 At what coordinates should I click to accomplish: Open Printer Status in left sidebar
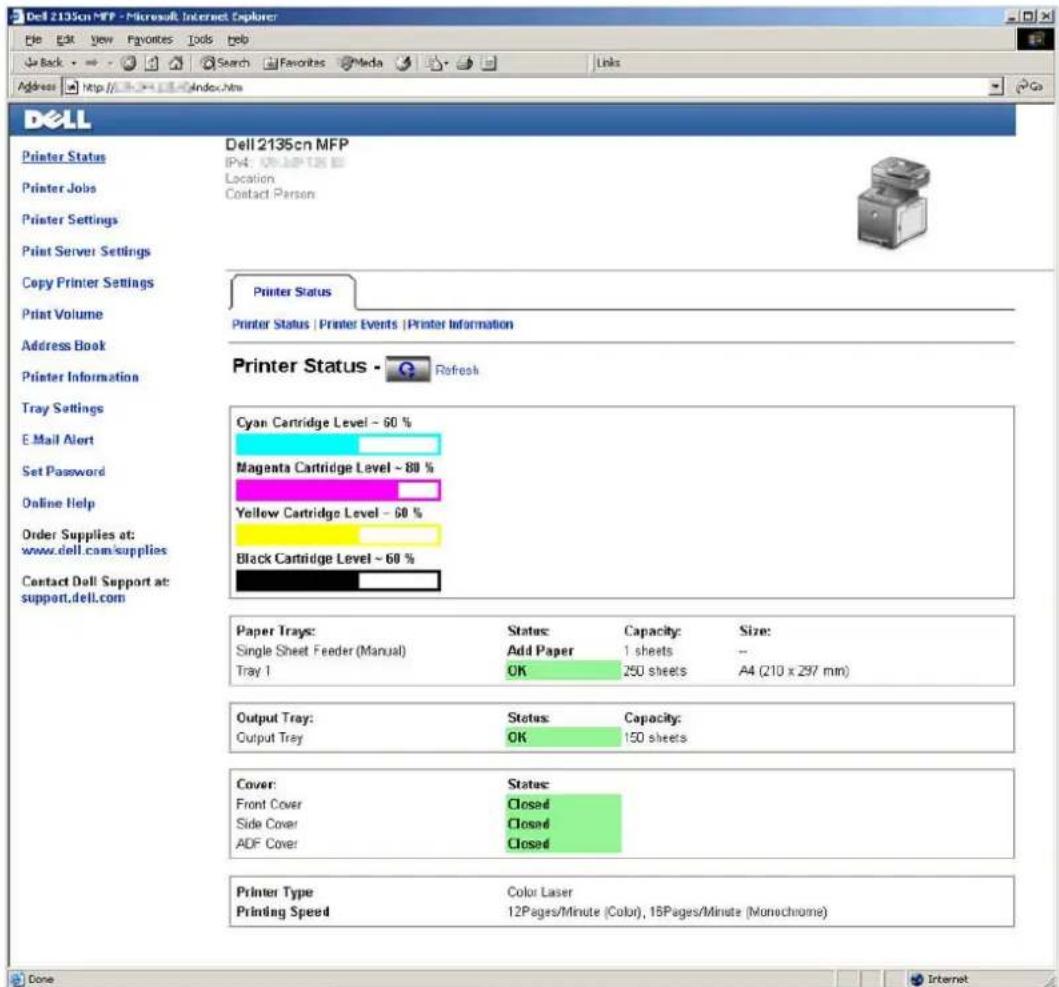63,157
